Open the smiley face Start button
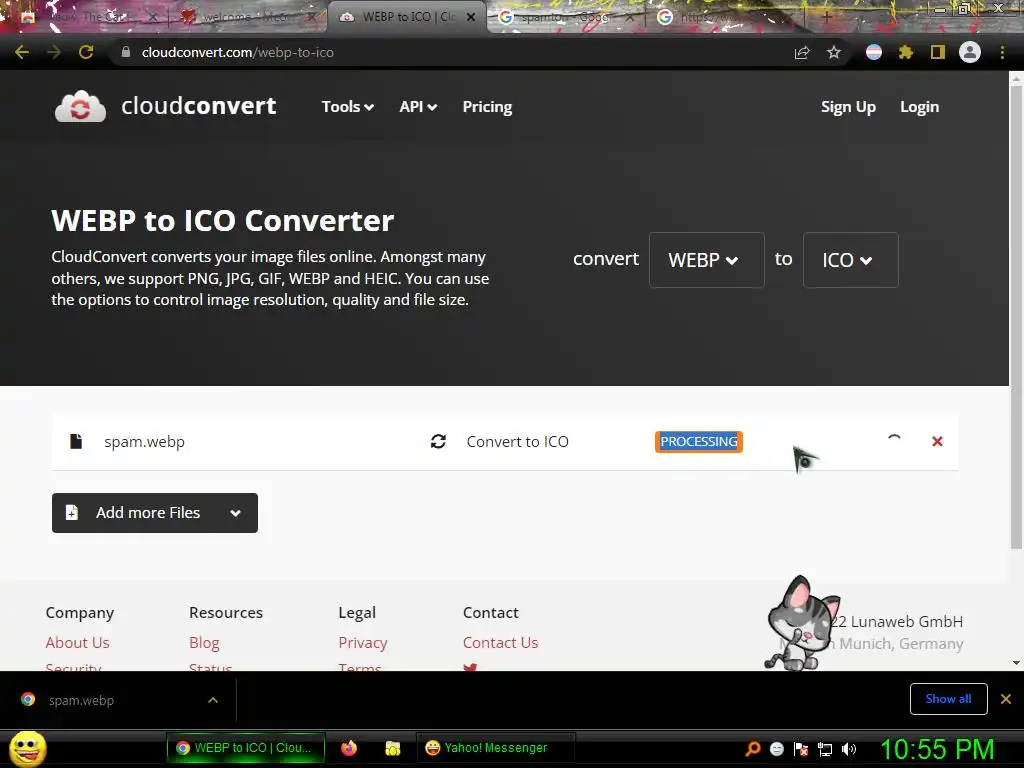 (27, 748)
